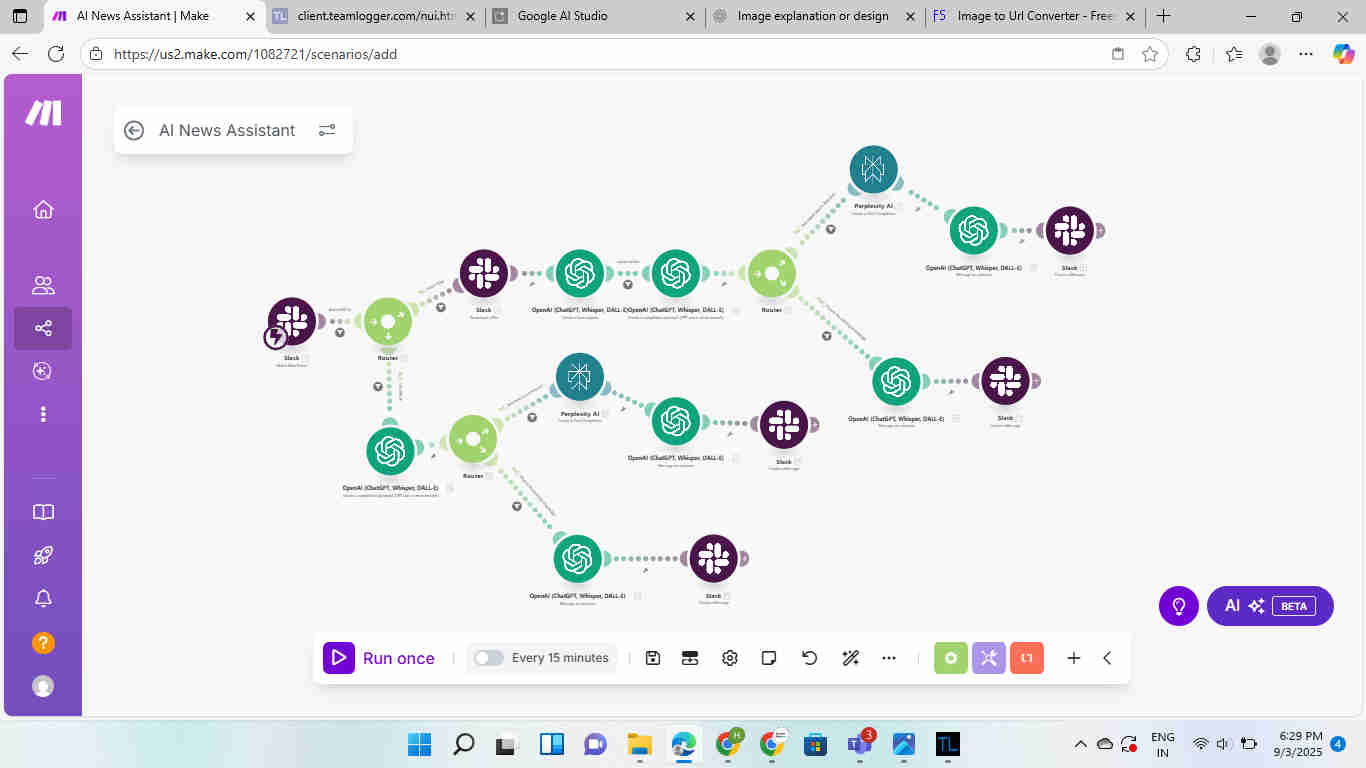Go to Home in the Make sidebar
1366x768 pixels.
[x=43, y=210]
